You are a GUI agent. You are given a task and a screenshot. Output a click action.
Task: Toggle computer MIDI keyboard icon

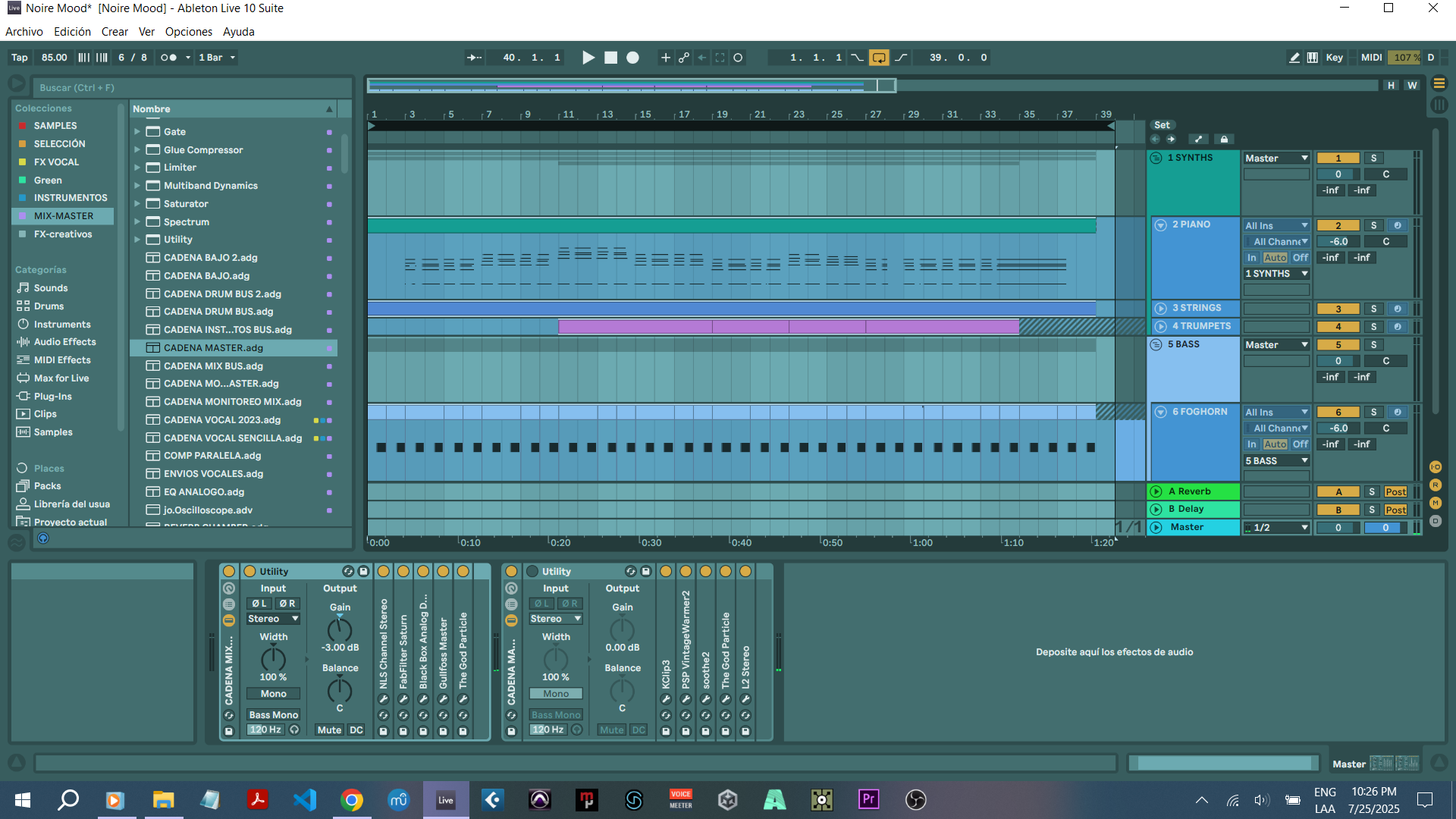[x=1313, y=58]
